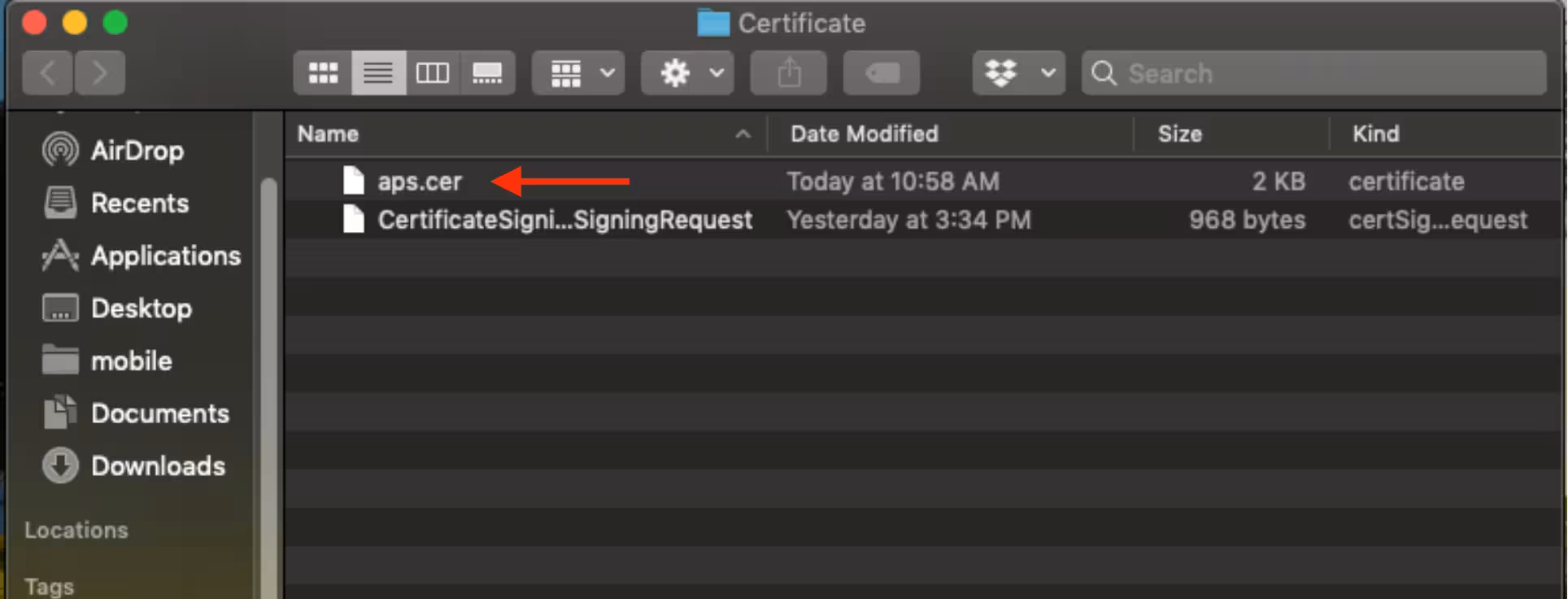
Task: Click inside the Search field
Action: 1301,72
